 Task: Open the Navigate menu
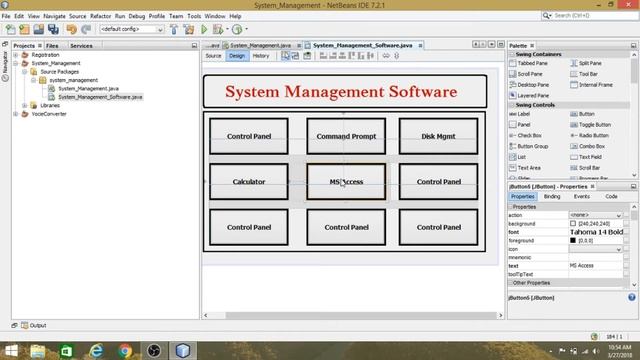[54, 16]
